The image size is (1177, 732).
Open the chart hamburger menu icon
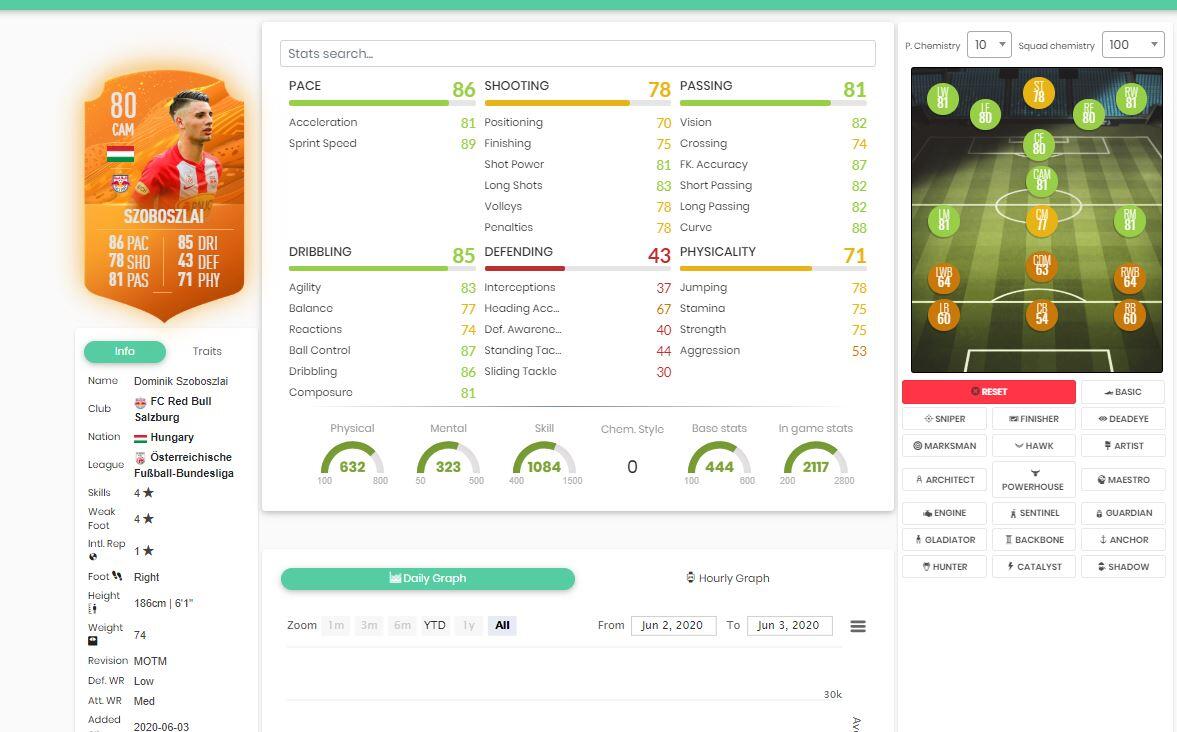tap(857, 626)
